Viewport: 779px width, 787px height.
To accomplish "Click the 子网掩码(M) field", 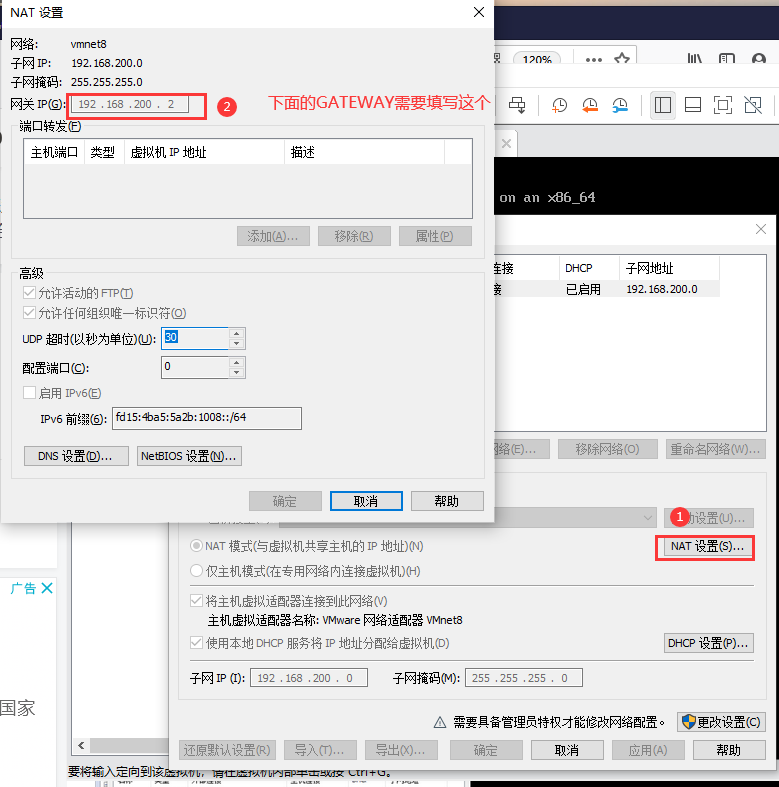I will click(524, 678).
